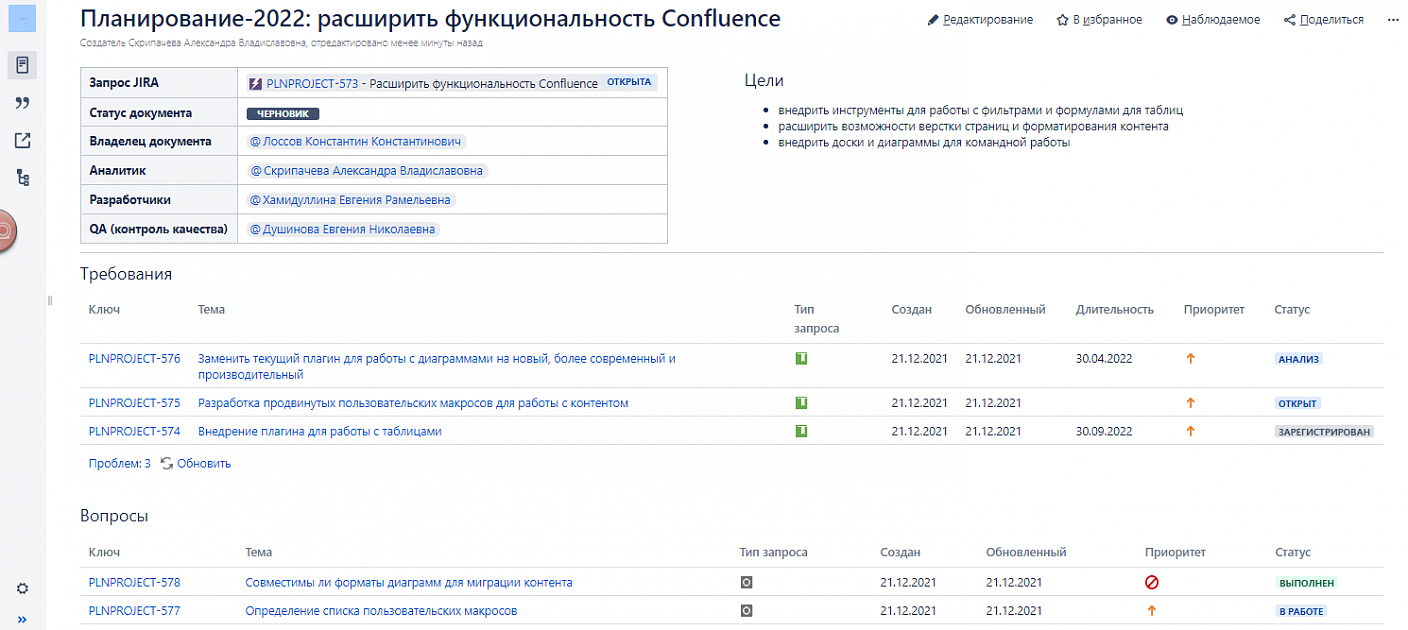Image resolution: width=1408 pixels, height=630 pixels.
Task: Click the priority arrow icon for PLNPROJECT-576
Action: coord(1190,358)
